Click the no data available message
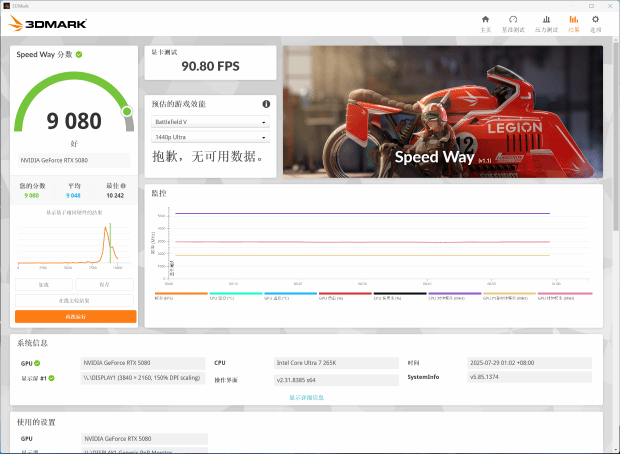The height and width of the screenshot is (454, 620). 208,157
